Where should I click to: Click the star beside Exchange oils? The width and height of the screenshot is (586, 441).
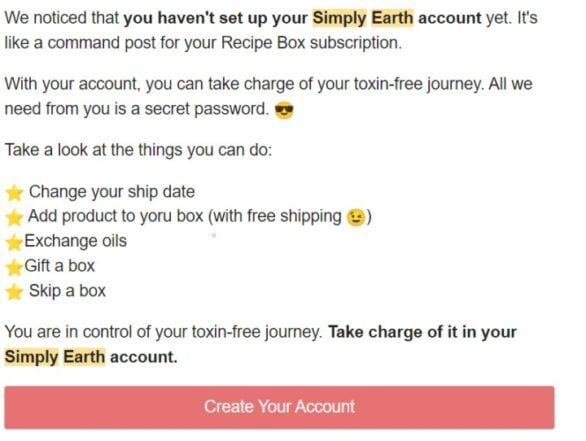14,242
